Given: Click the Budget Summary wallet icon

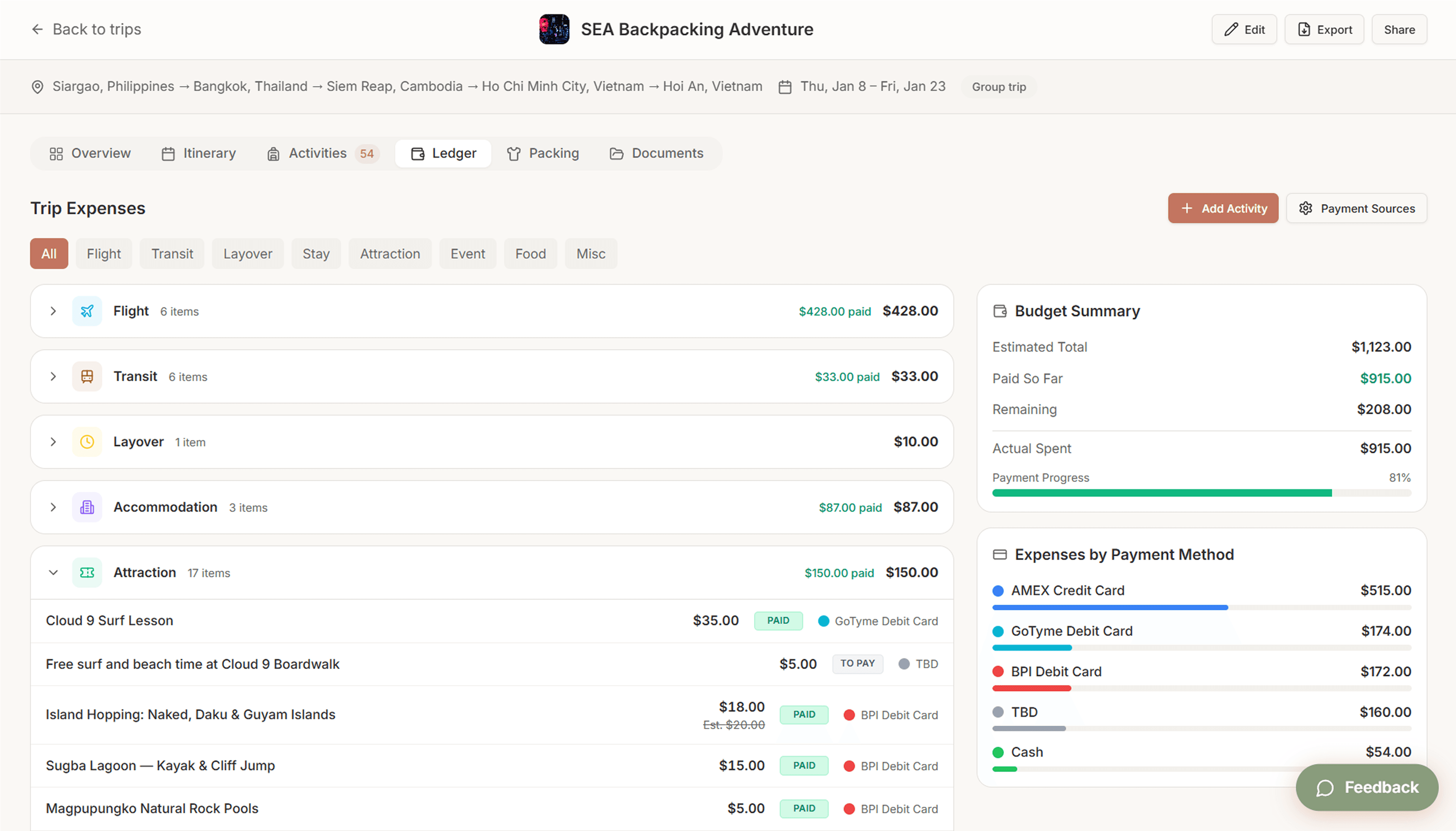Looking at the screenshot, I should pos(999,311).
